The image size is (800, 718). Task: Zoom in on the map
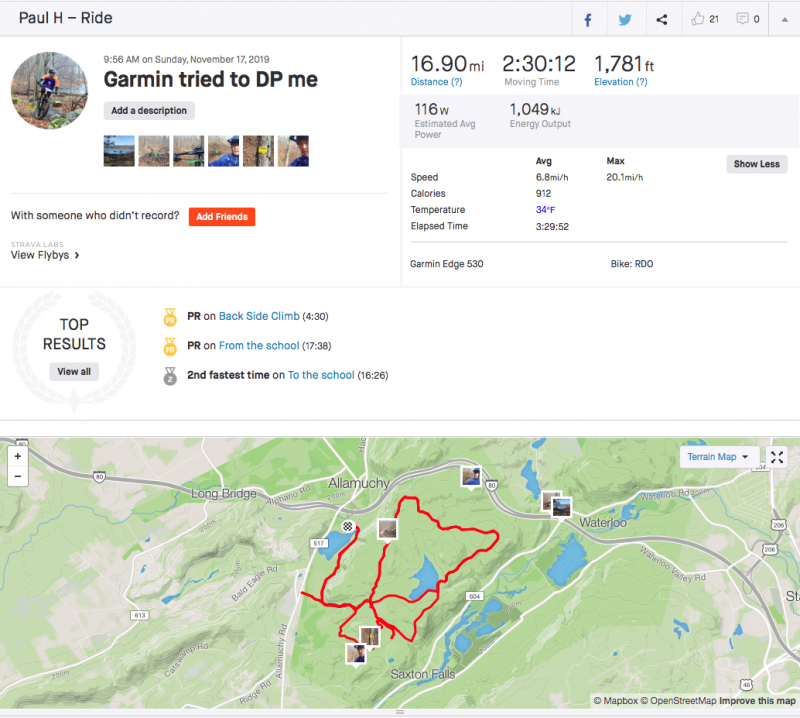click(17, 456)
